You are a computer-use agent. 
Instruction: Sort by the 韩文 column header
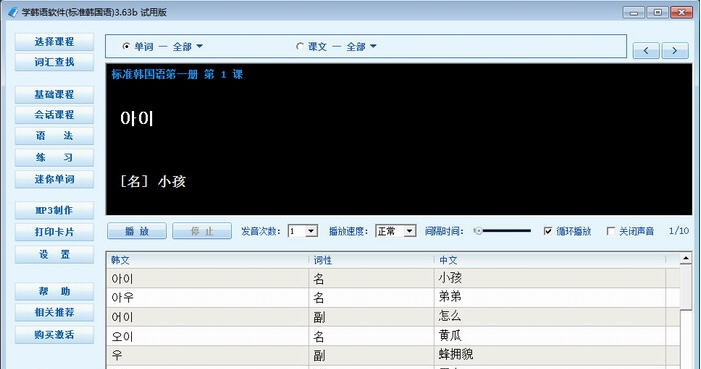[207, 260]
